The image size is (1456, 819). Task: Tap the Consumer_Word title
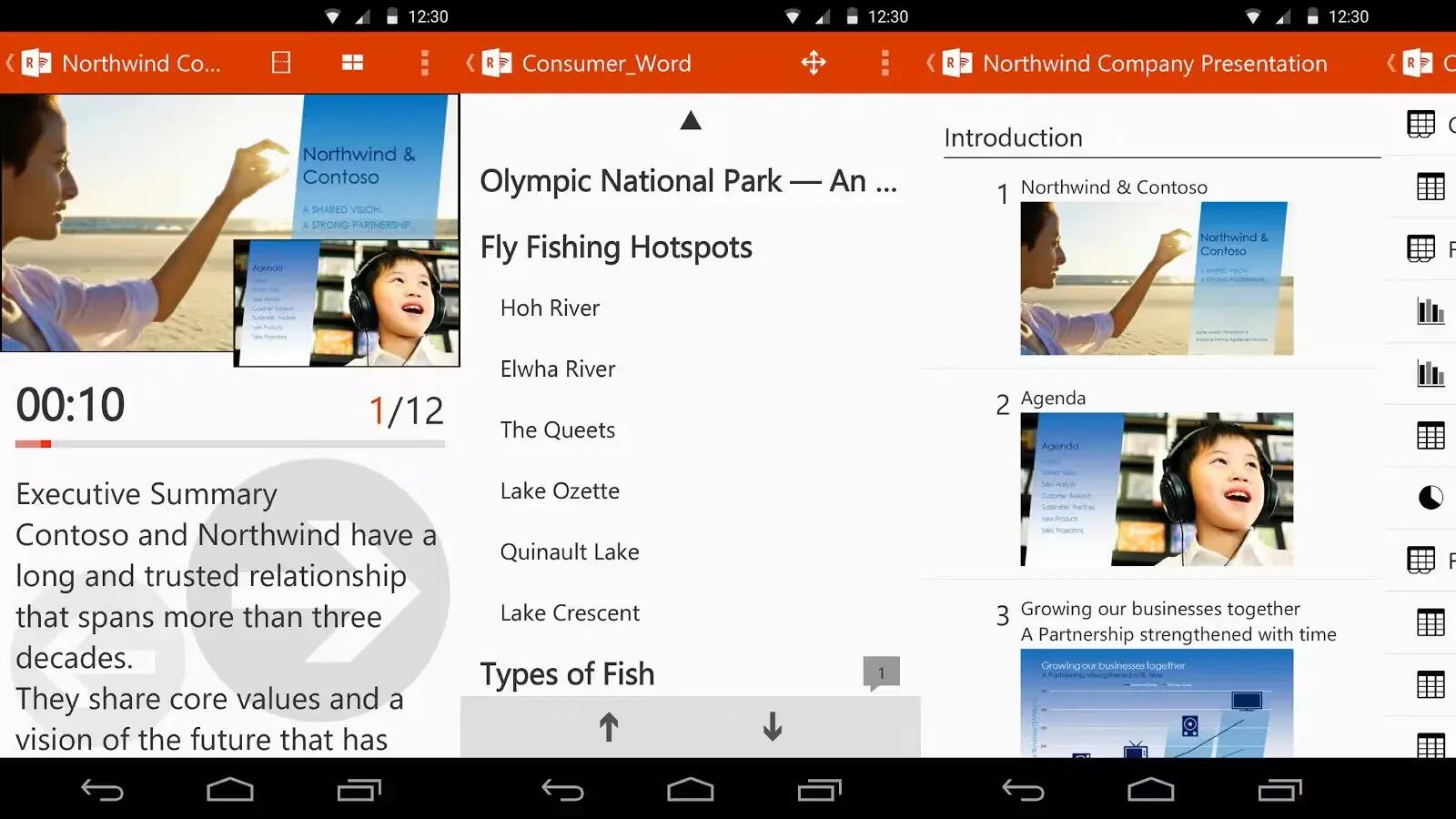tap(606, 64)
